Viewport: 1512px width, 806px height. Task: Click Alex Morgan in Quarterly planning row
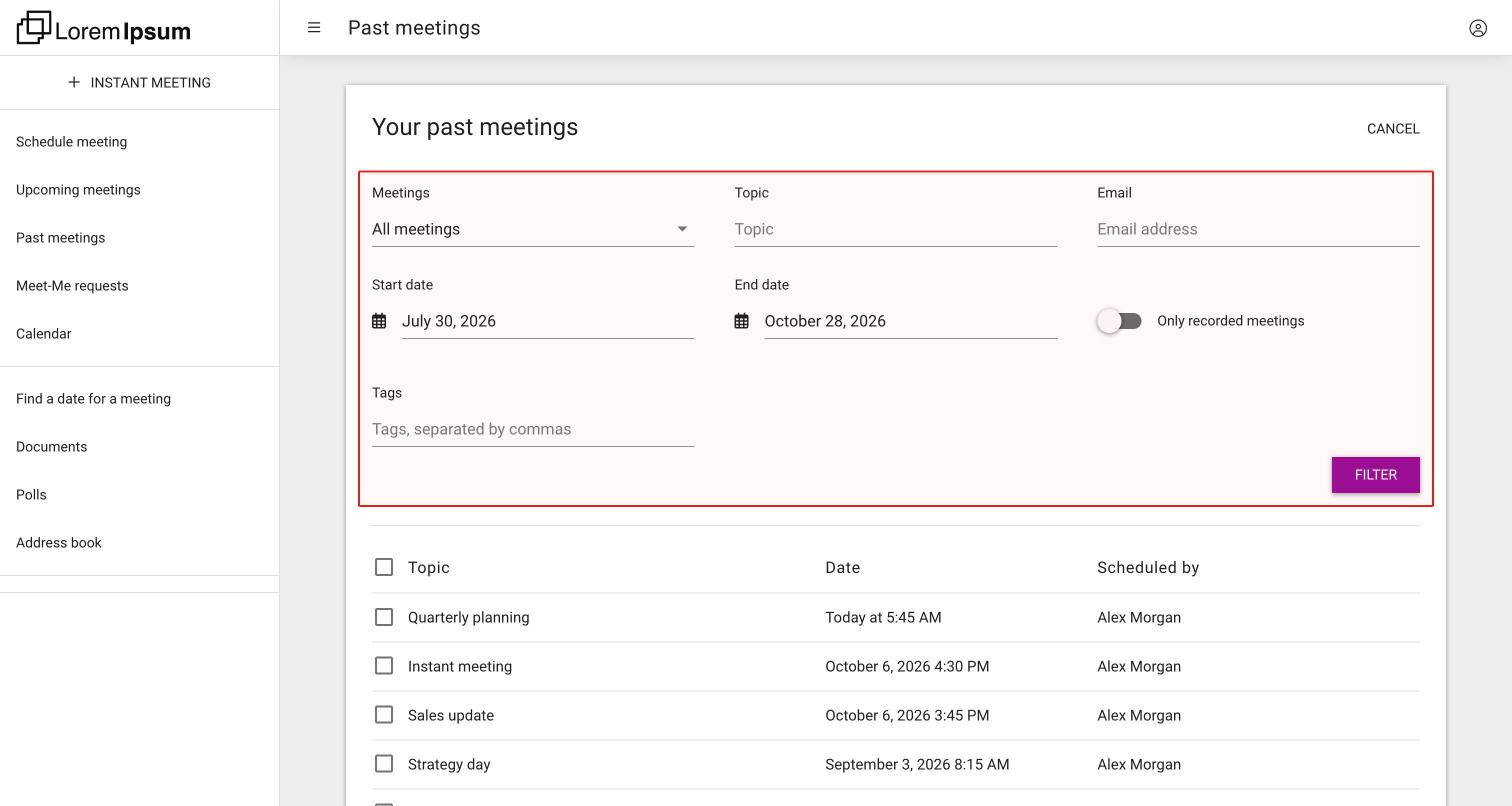[1139, 617]
